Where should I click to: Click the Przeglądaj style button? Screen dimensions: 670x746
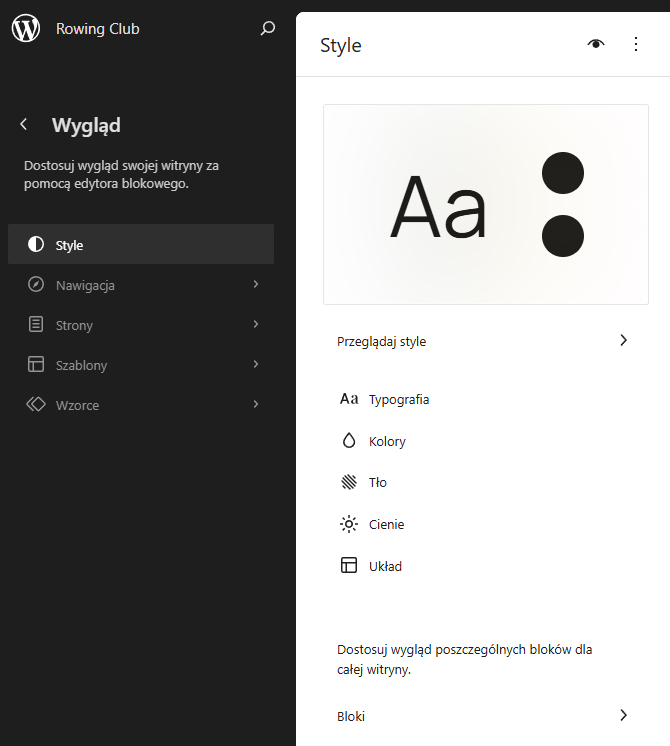point(483,341)
